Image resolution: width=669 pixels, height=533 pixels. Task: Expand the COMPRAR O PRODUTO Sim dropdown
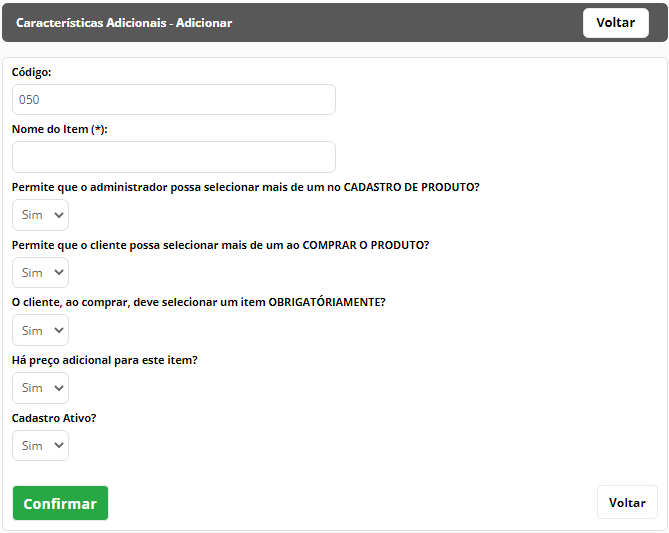pos(41,272)
